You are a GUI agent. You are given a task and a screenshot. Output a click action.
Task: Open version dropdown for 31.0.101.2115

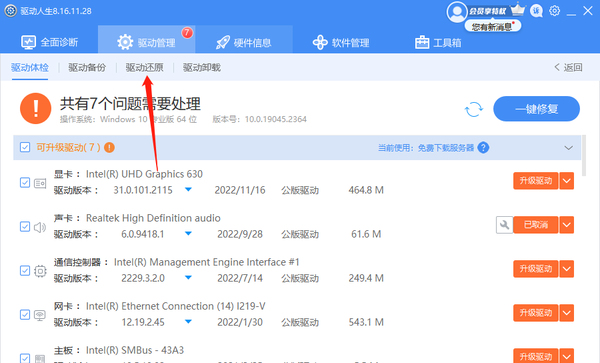tap(188, 190)
